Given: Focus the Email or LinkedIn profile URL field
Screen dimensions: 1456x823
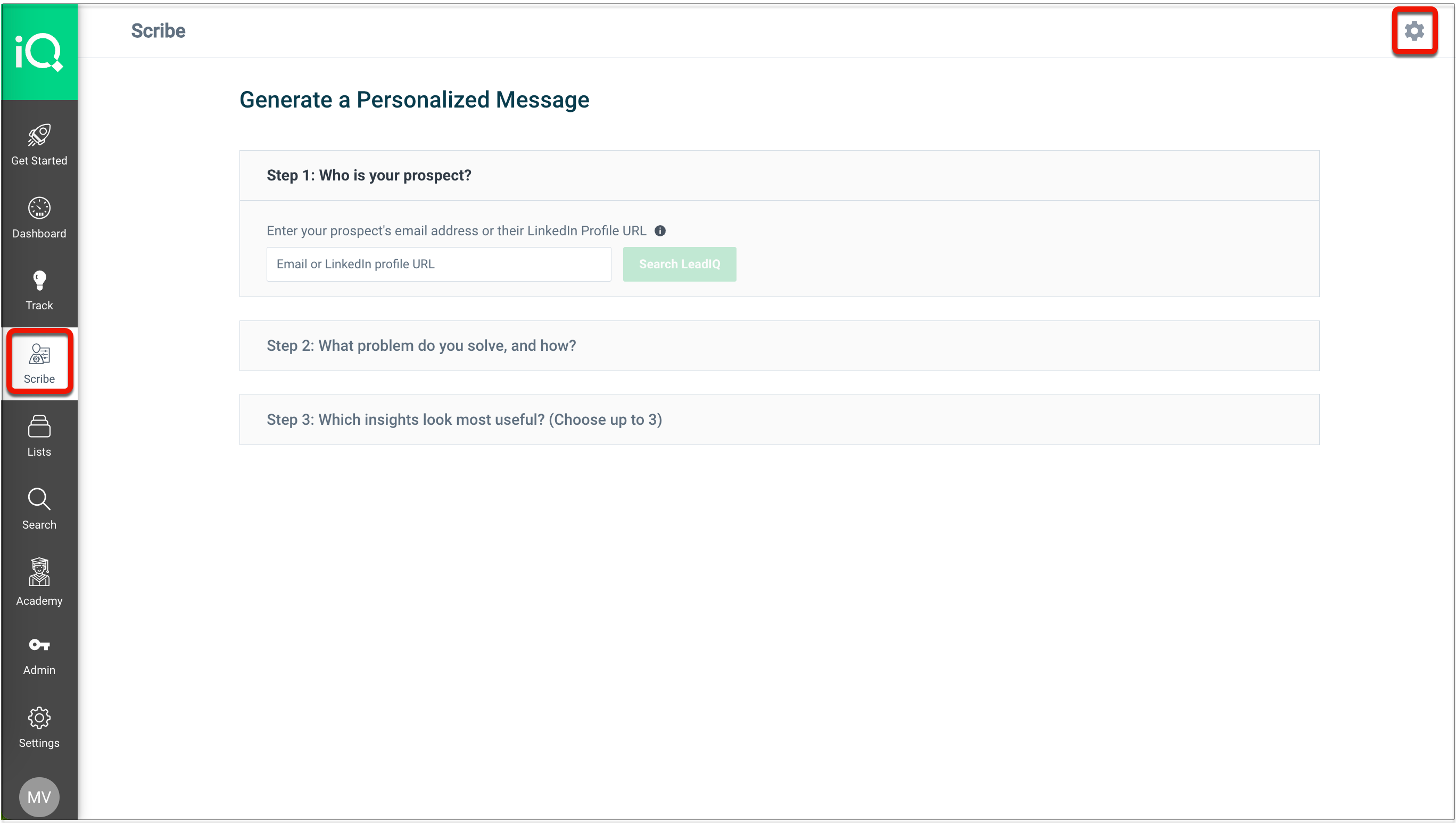Looking at the screenshot, I should (439, 264).
